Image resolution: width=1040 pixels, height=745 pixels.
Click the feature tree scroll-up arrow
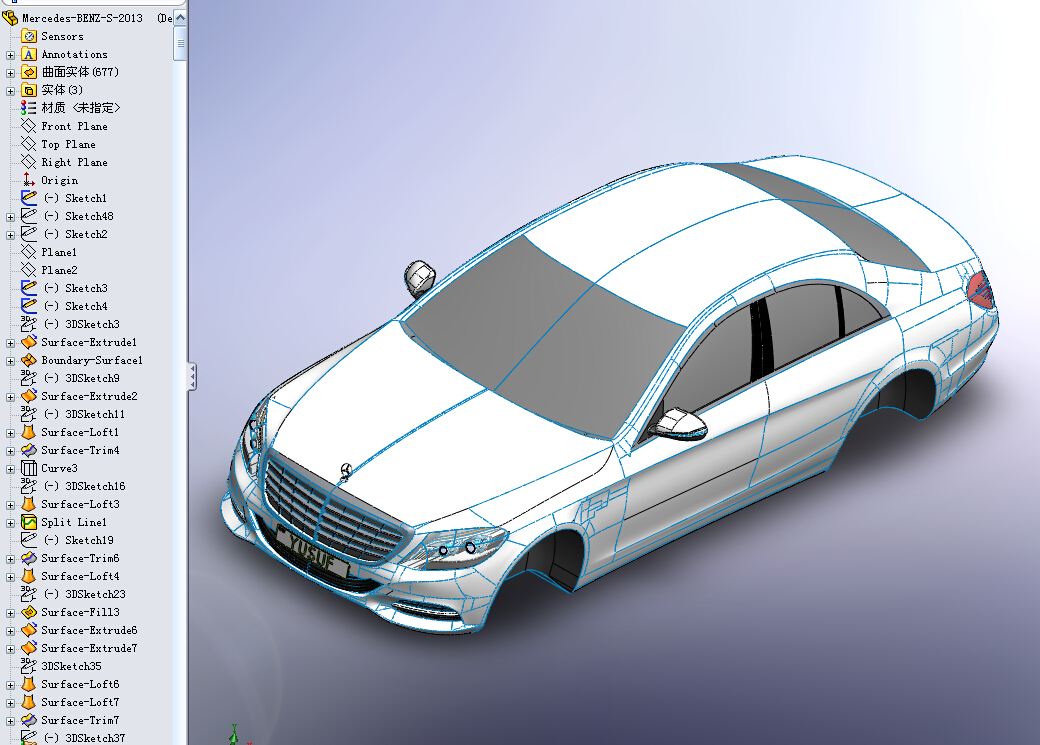(180, 18)
